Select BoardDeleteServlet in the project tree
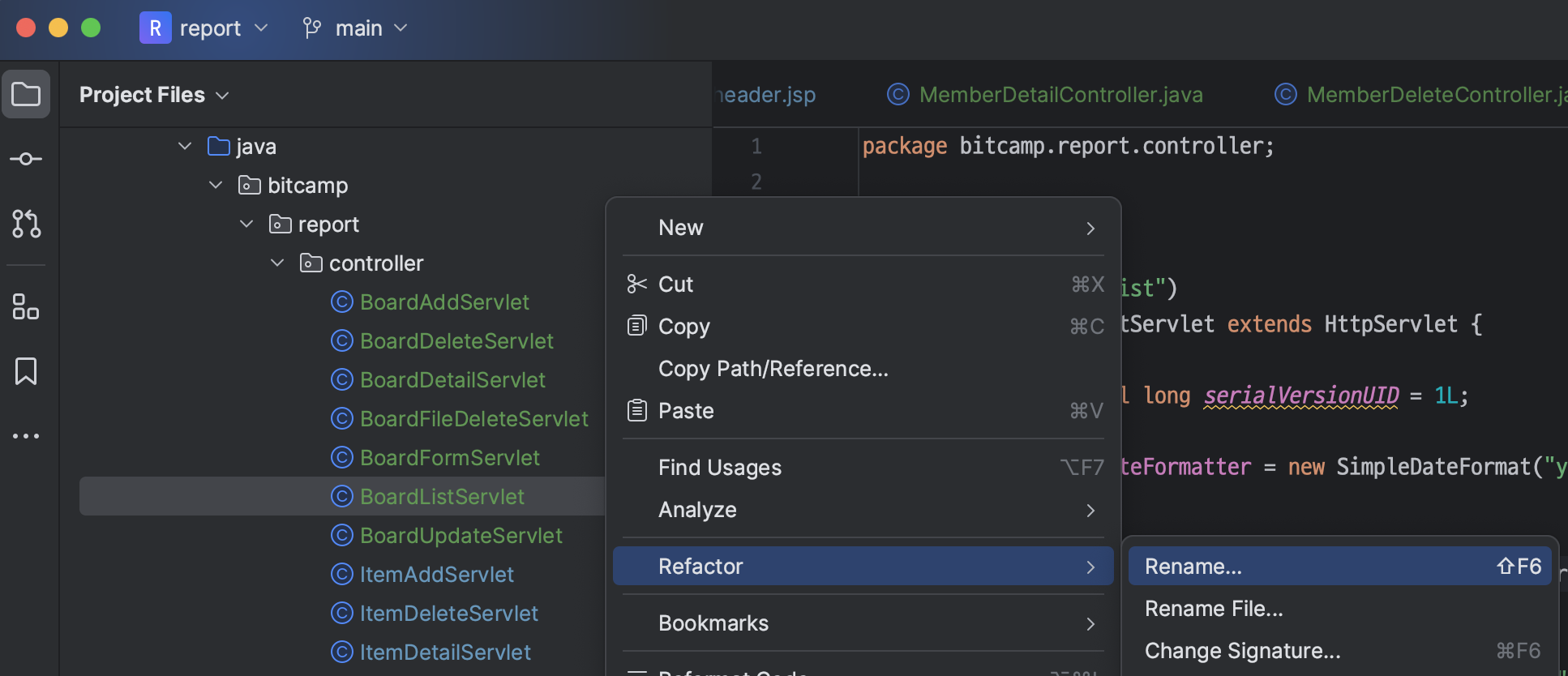 (456, 341)
